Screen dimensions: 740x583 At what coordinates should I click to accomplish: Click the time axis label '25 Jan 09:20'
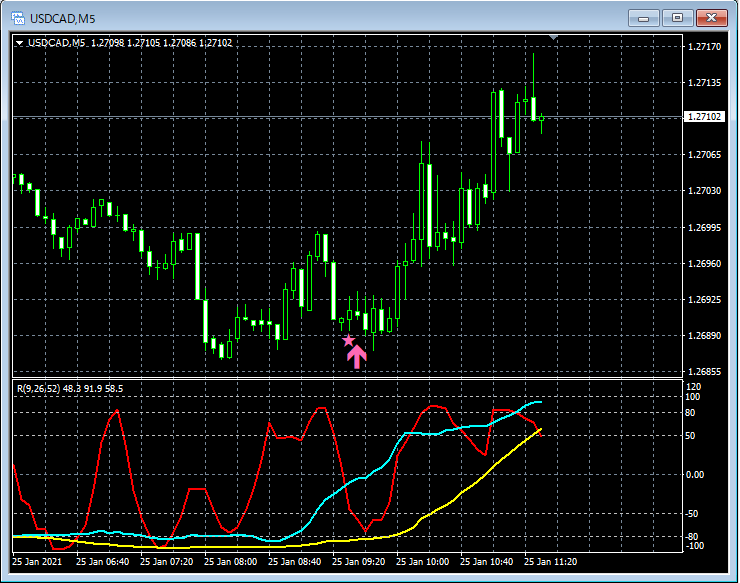pyautogui.click(x=359, y=562)
